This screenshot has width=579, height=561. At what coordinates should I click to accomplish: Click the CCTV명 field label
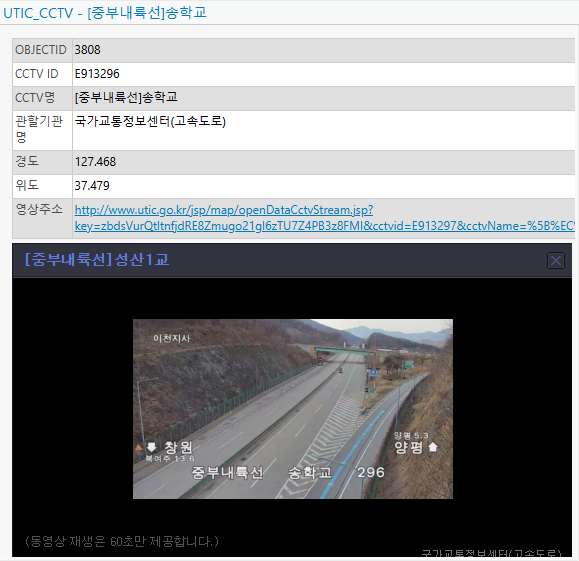coord(35,98)
